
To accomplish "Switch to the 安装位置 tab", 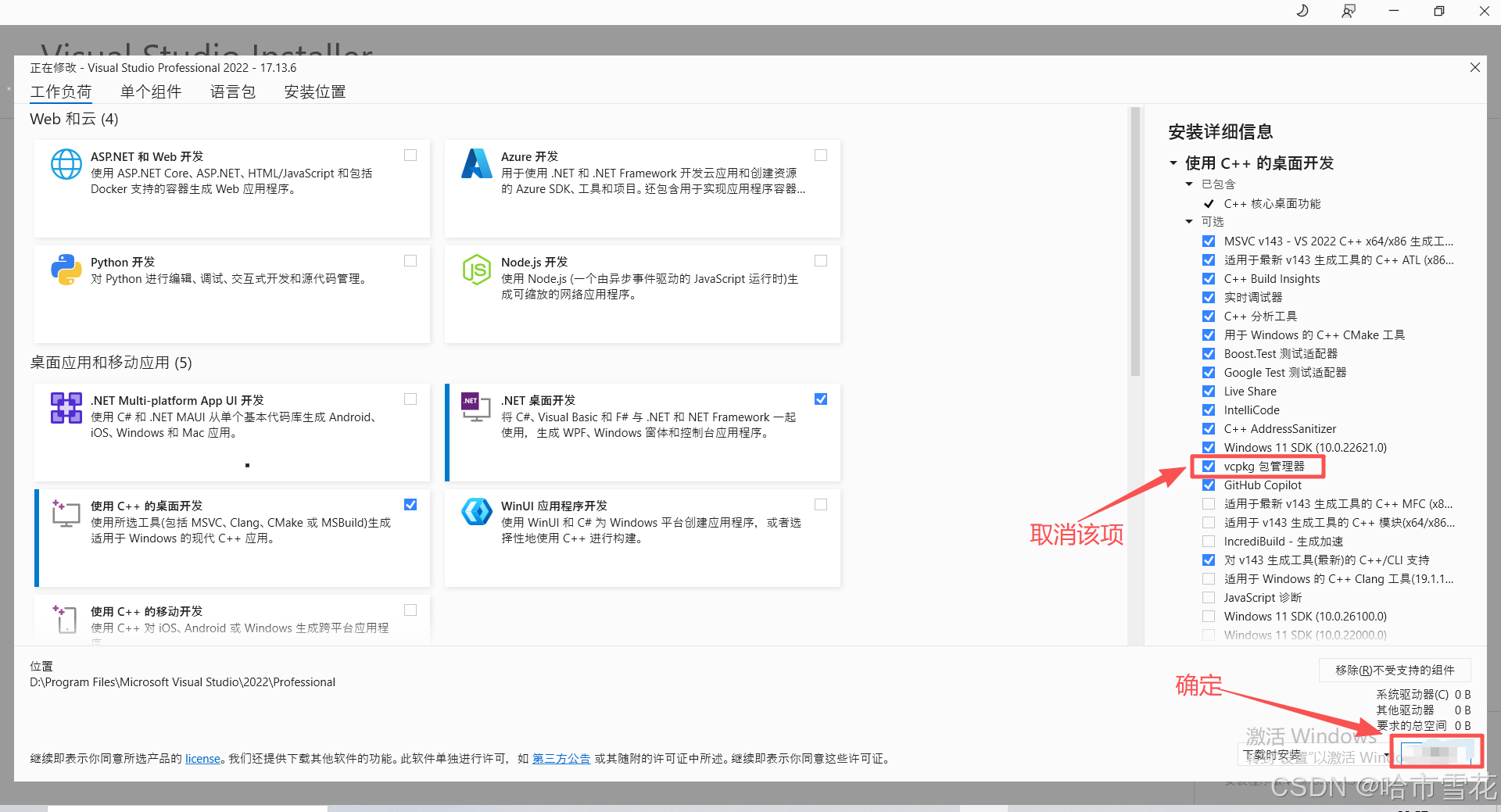I will [315, 92].
